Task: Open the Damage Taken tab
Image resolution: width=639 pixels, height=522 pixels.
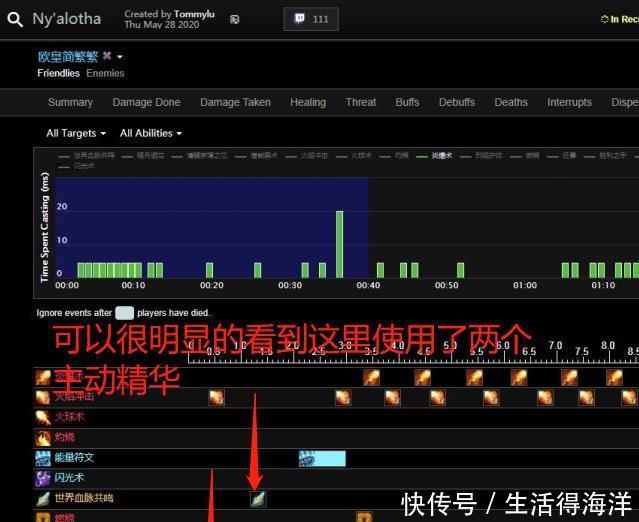Action: [235, 102]
